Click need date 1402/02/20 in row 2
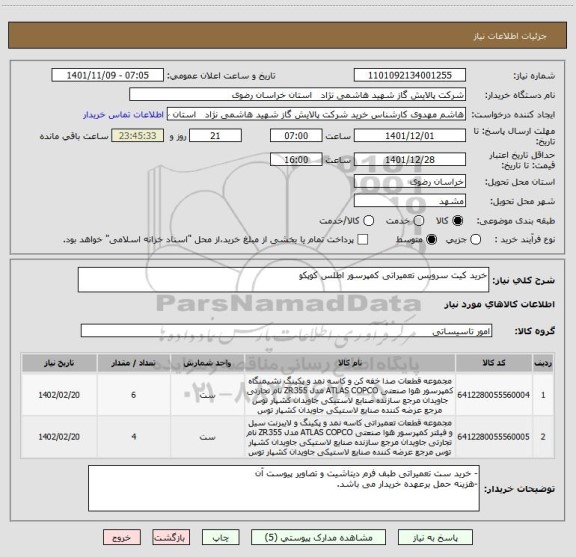Screen dimensions: 576x557 point(59,437)
